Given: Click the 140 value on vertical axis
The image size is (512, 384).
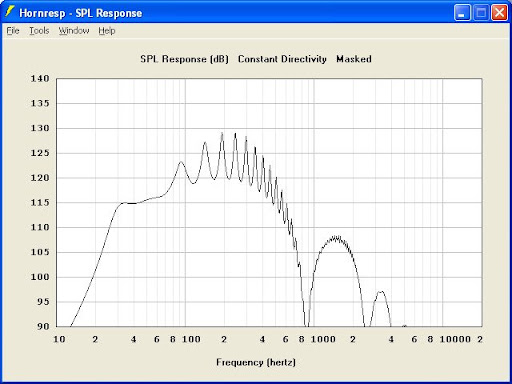Looking at the screenshot, I should click(x=40, y=79).
